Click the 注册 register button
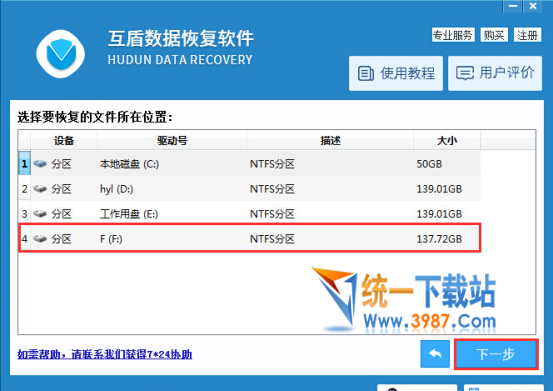Screen dimensions: 553x391 [x=527, y=35]
